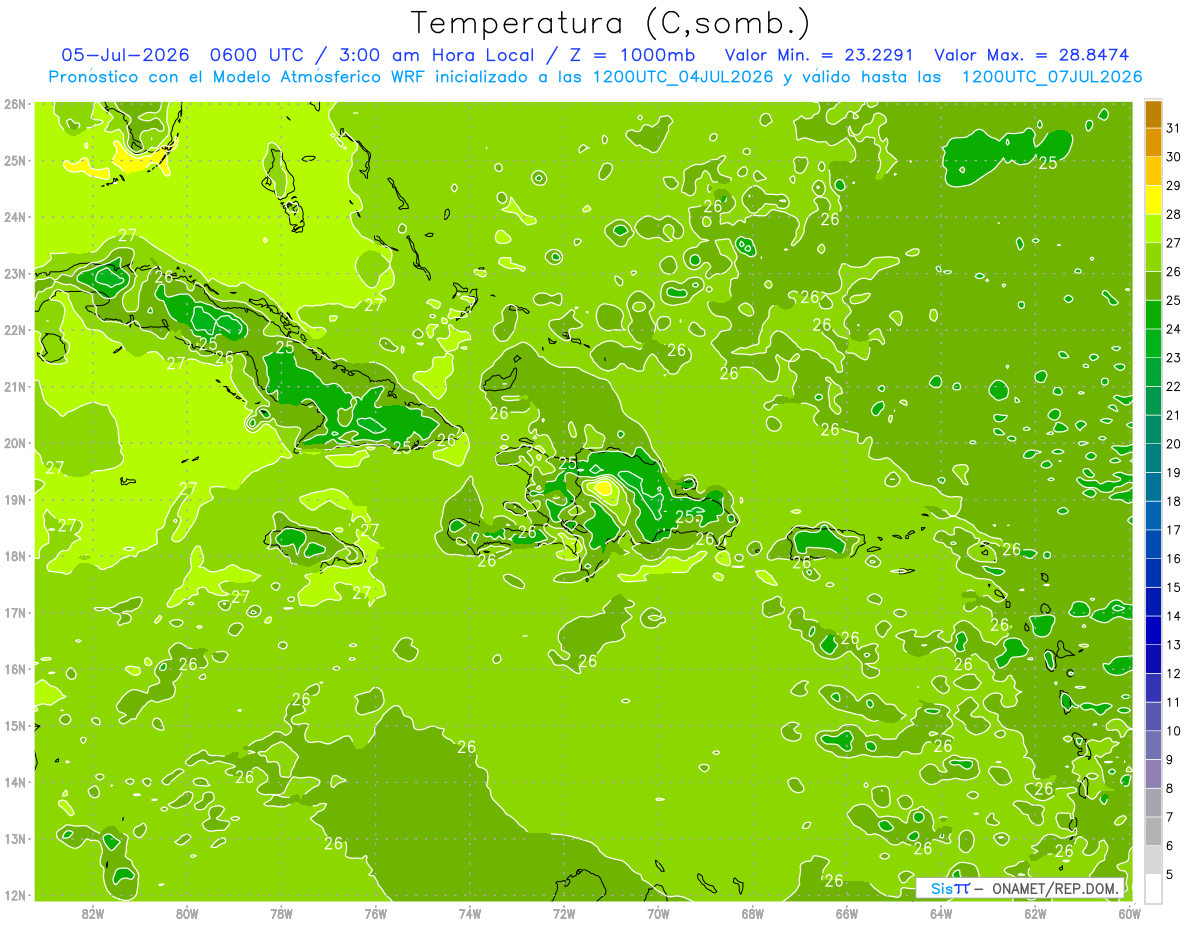Click legend value 31 on the color scale
The height and width of the screenshot is (927, 1200).
(x=1173, y=128)
